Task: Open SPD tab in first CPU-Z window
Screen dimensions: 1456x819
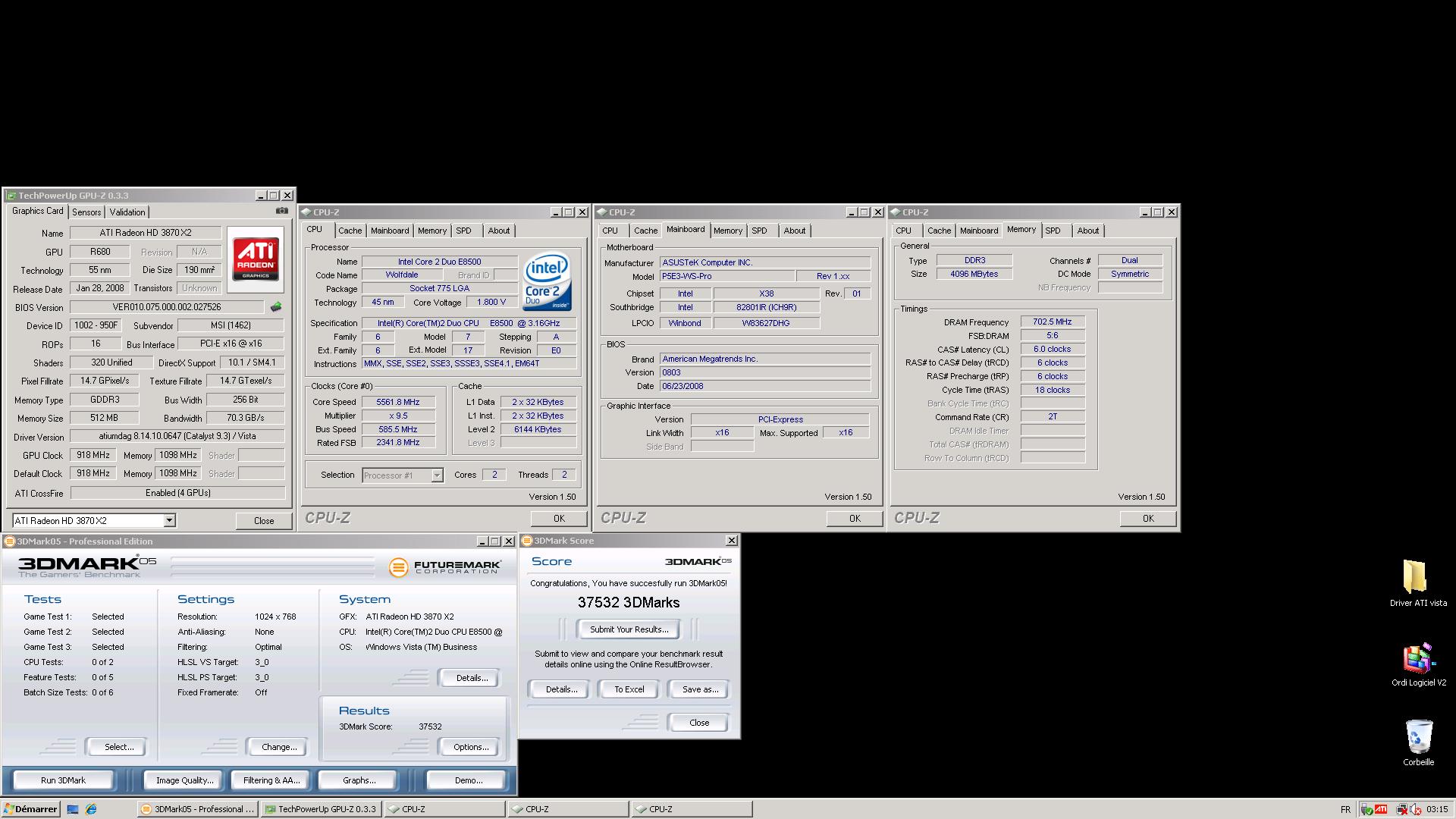Action: [x=464, y=231]
